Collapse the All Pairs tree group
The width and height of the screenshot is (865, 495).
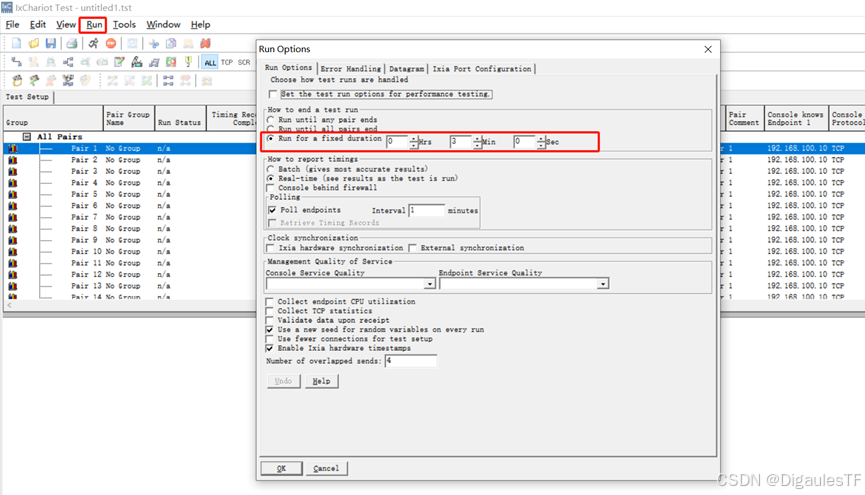tap(26, 137)
